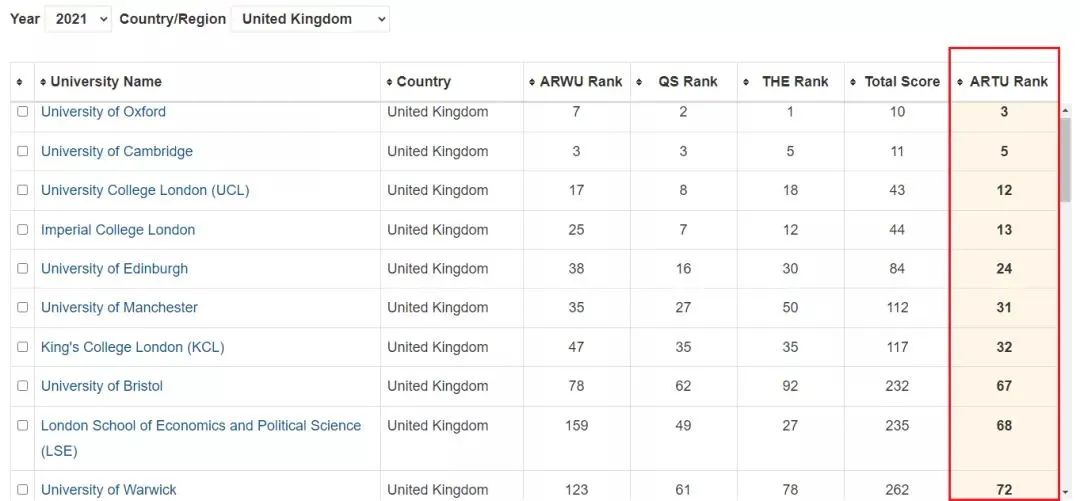Click the sort icon above the checkboxes
Viewport: 1080px width, 501px height.
[19, 82]
